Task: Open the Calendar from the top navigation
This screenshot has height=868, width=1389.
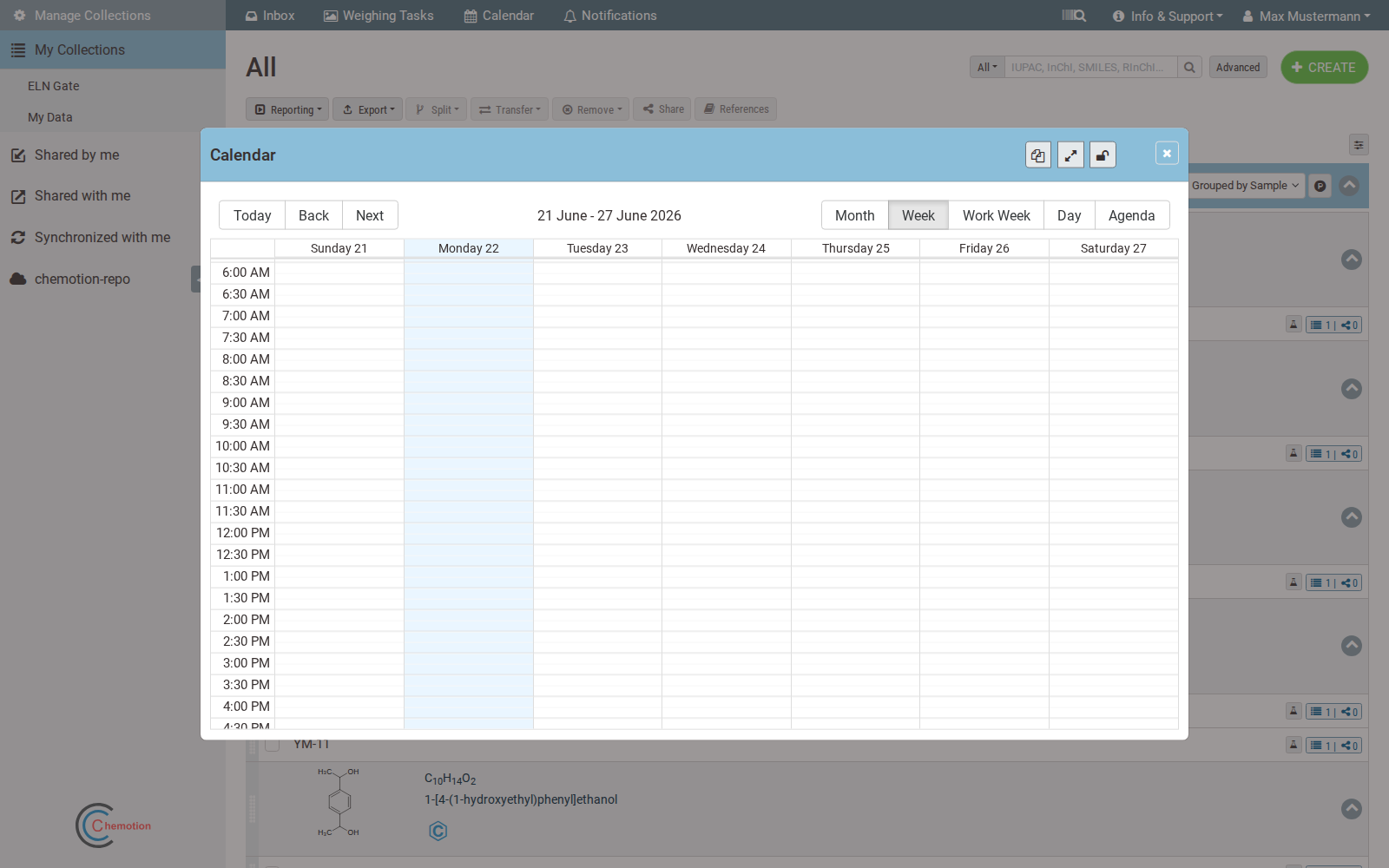Action: tap(499, 16)
